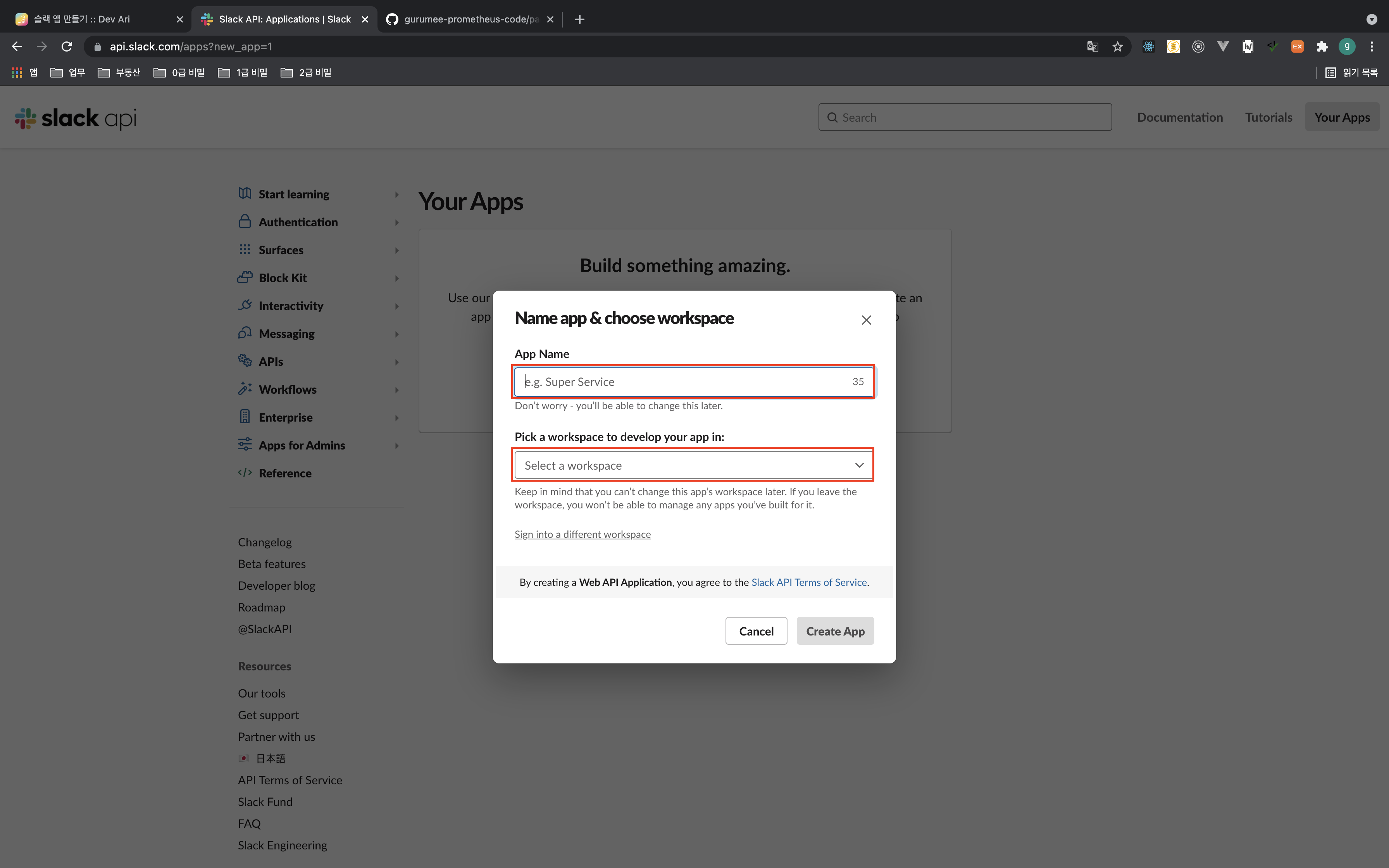
Task: Open the apps grid shortcut in bookmarks bar
Action: (25, 72)
